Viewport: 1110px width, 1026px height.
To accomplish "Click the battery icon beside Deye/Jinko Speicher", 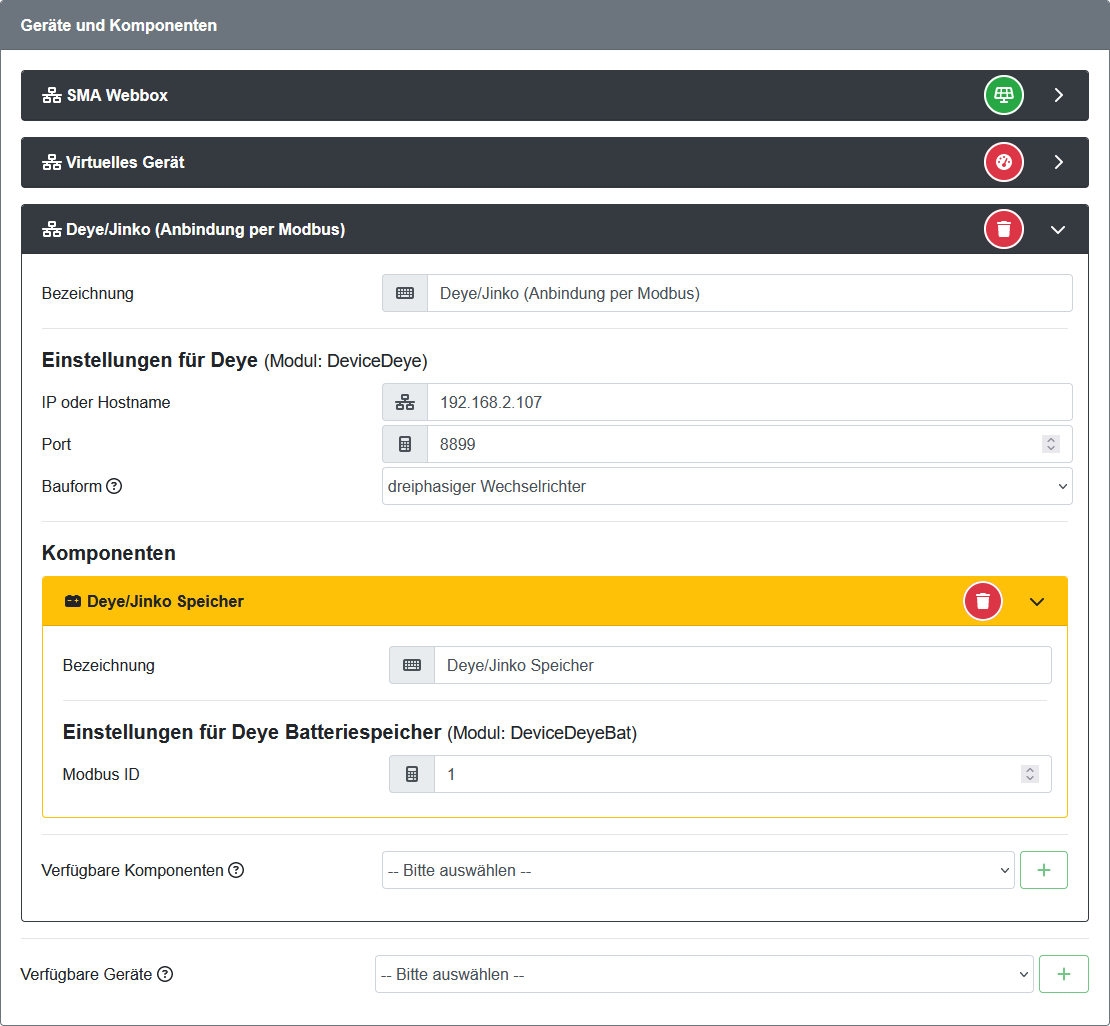I will coord(72,601).
